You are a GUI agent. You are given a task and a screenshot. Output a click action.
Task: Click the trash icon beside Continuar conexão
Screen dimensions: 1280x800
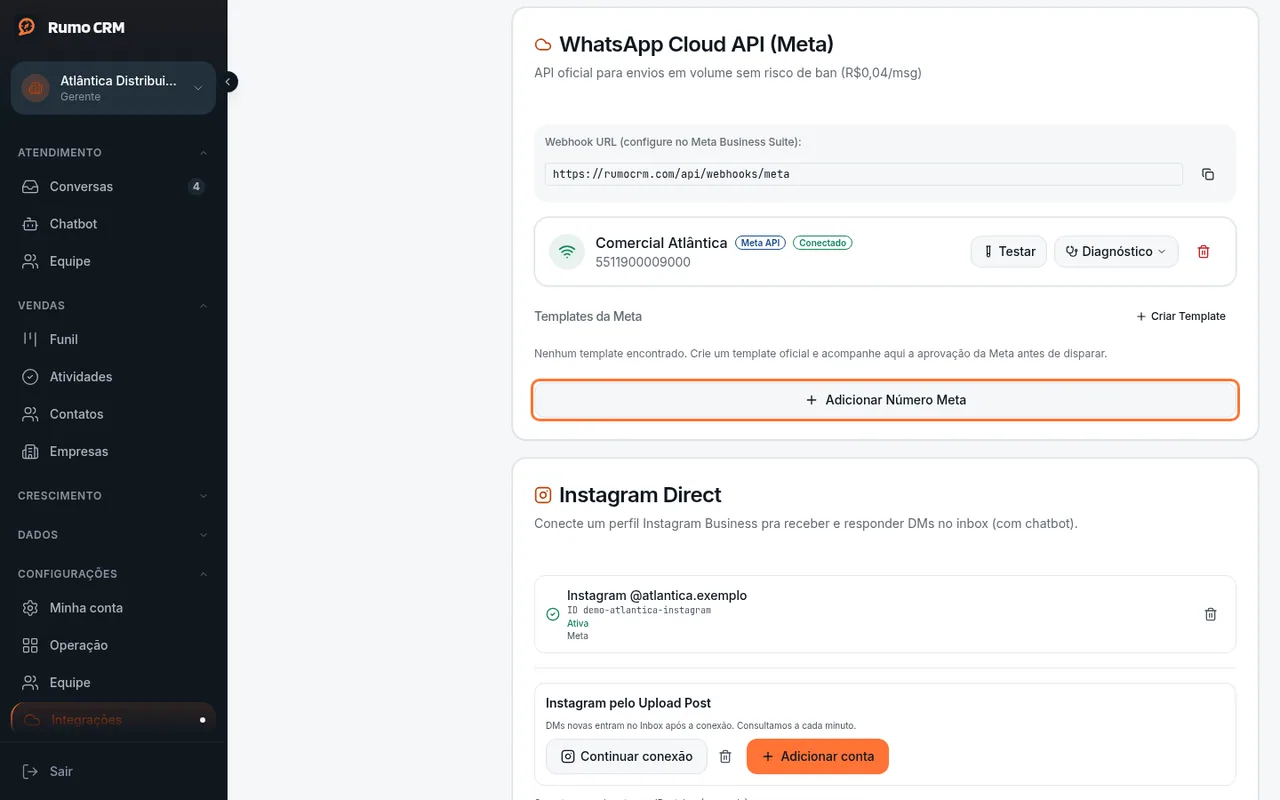[x=726, y=757]
